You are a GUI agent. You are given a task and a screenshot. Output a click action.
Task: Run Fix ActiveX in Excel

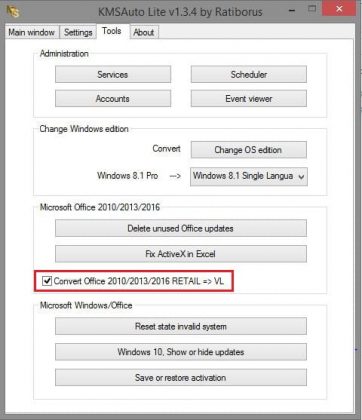coord(181,254)
